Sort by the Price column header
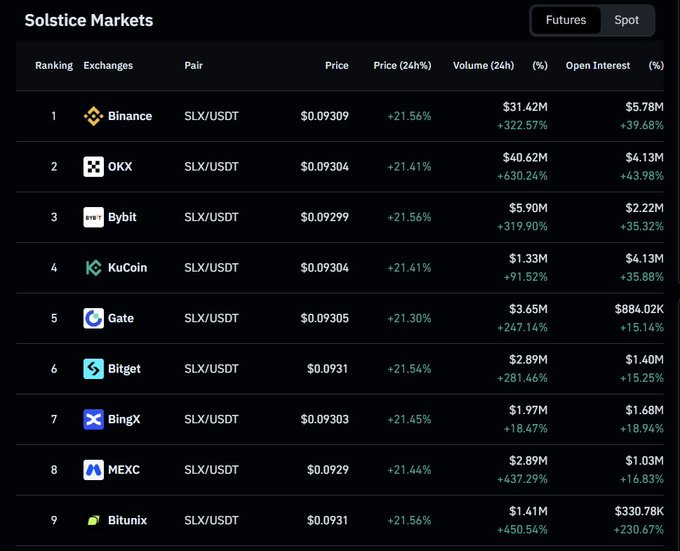Viewport: 680px width, 551px height. coord(337,65)
